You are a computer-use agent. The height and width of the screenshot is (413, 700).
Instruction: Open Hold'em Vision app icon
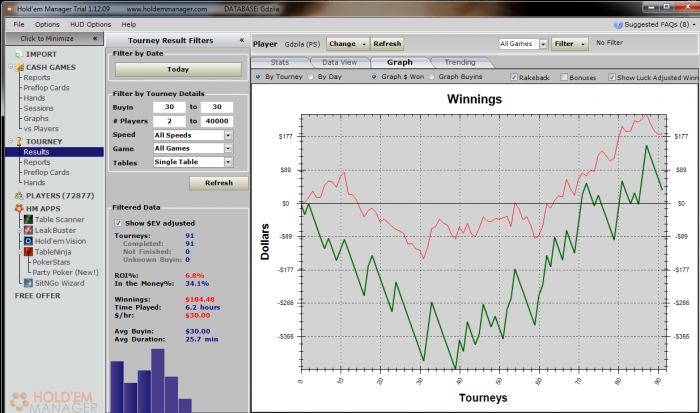pos(29,241)
